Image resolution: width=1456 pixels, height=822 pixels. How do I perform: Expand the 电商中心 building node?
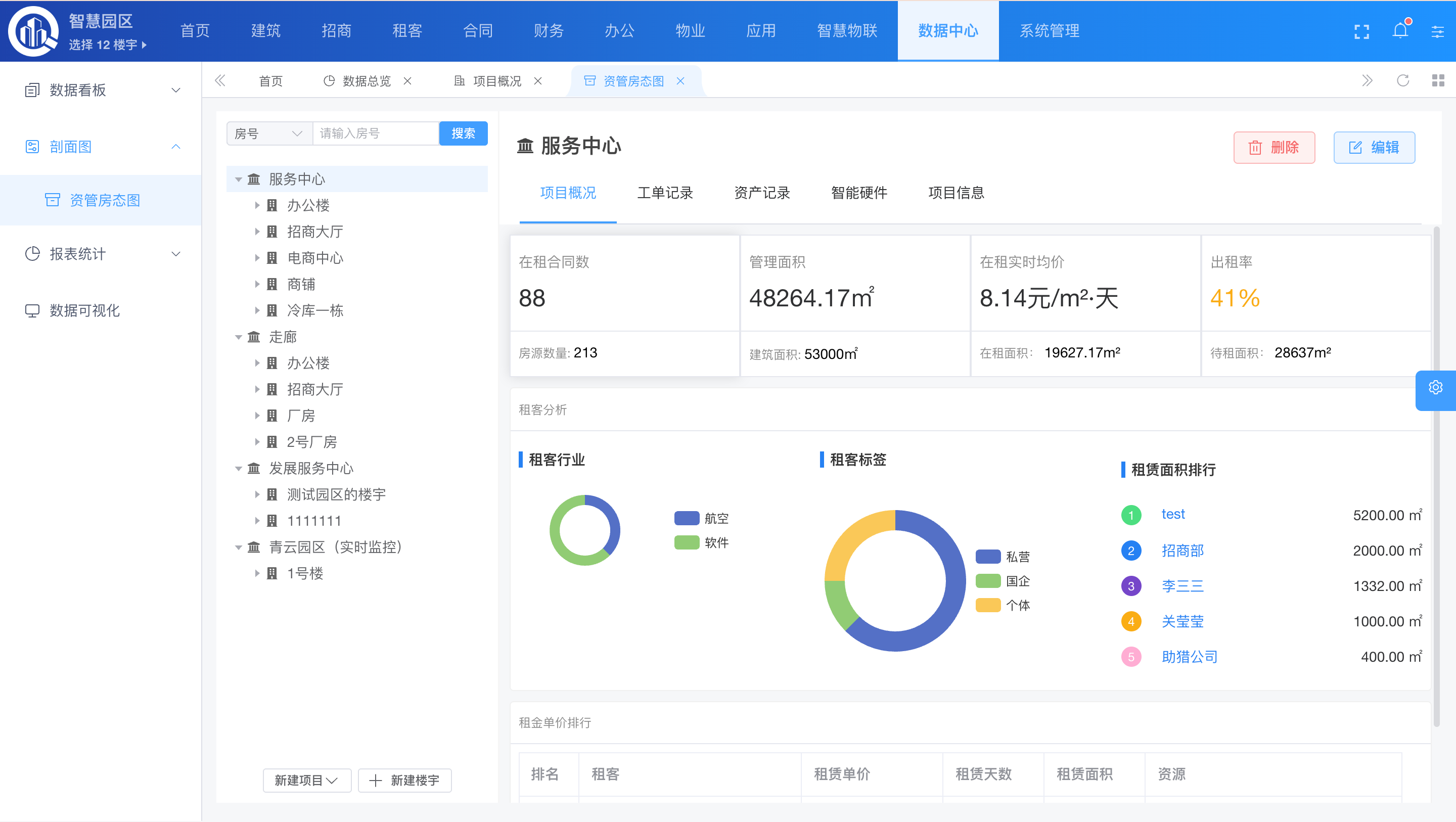click(257, 258)
